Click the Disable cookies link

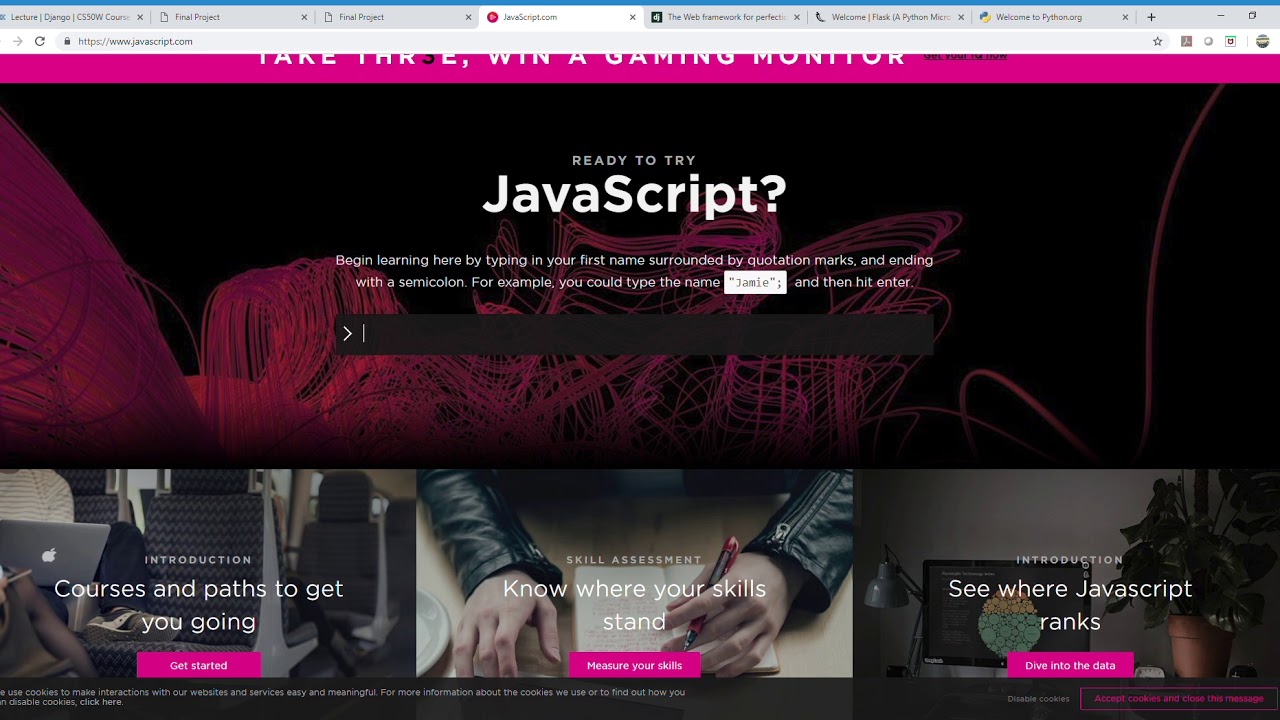[1038, 699]
